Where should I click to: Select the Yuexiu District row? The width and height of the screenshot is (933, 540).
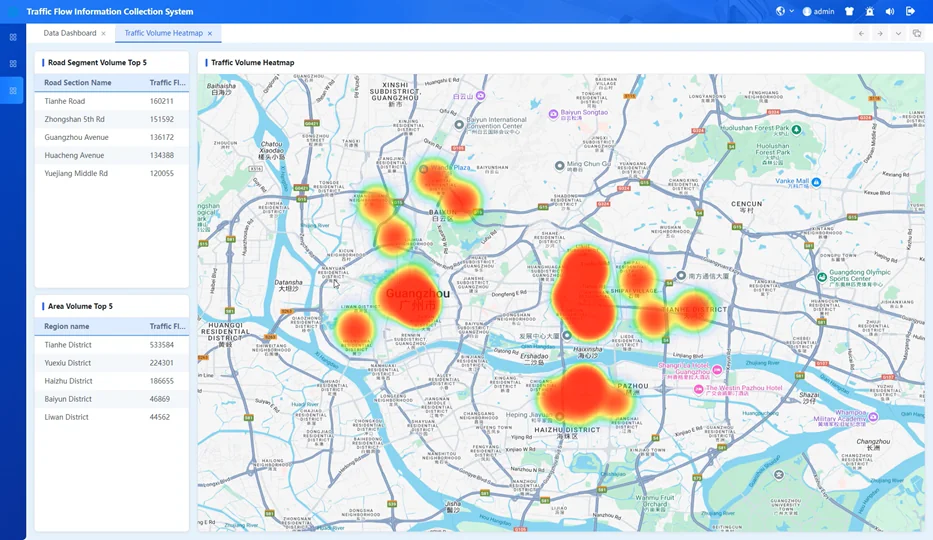point(112,363)
